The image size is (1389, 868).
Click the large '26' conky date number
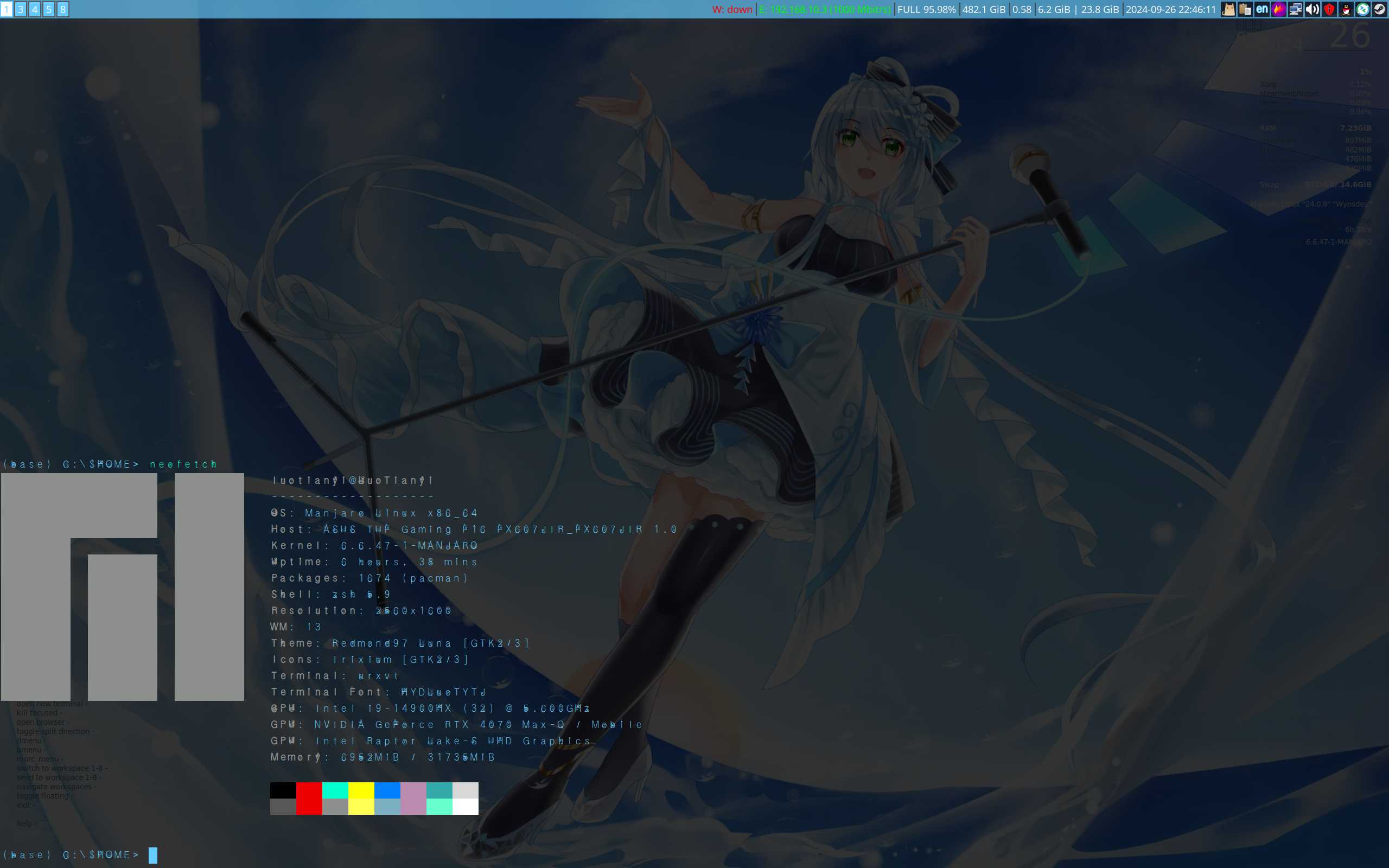[x=1350, y=36]
